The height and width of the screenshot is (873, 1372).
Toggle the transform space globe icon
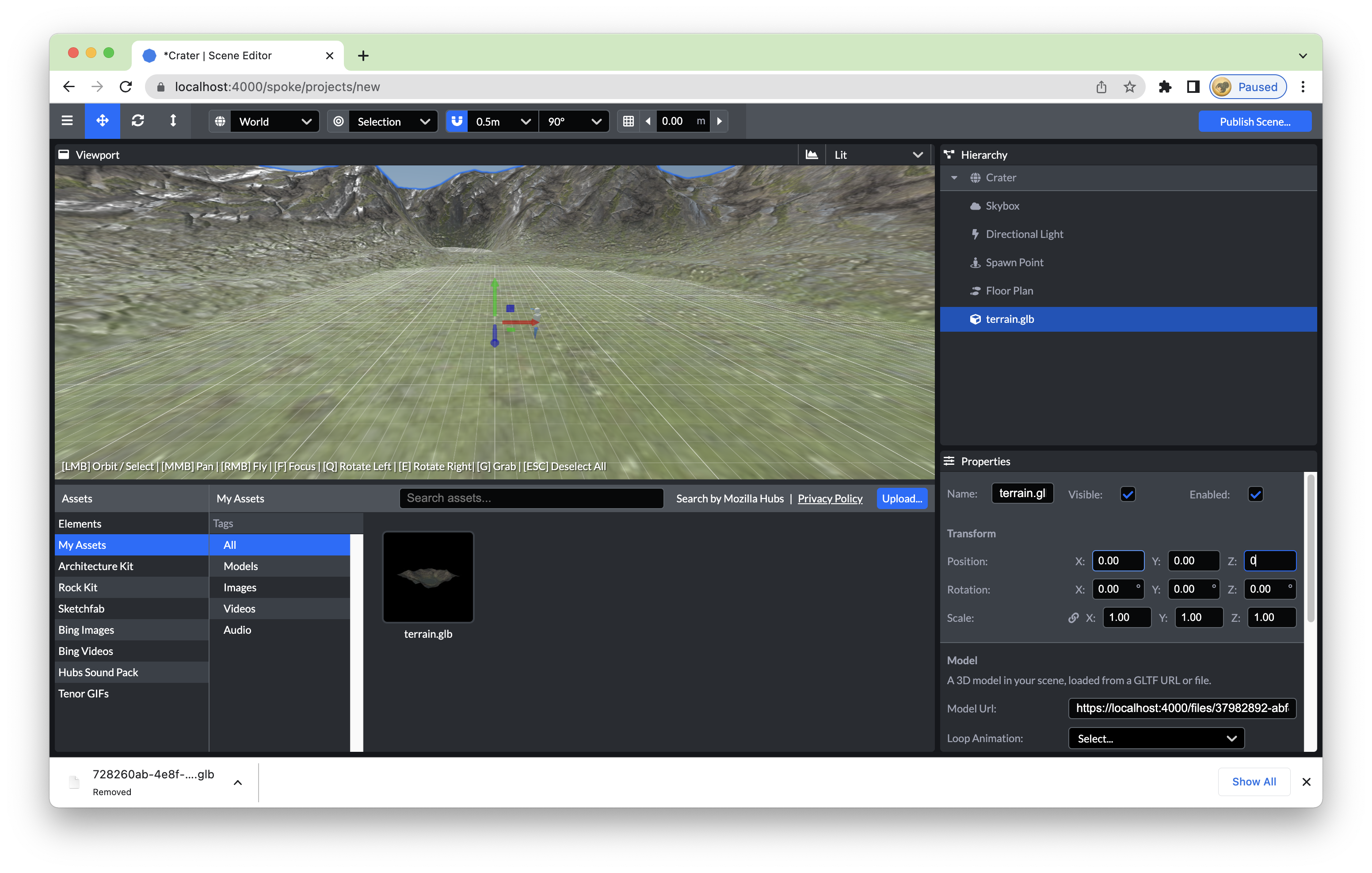point(220,122)
